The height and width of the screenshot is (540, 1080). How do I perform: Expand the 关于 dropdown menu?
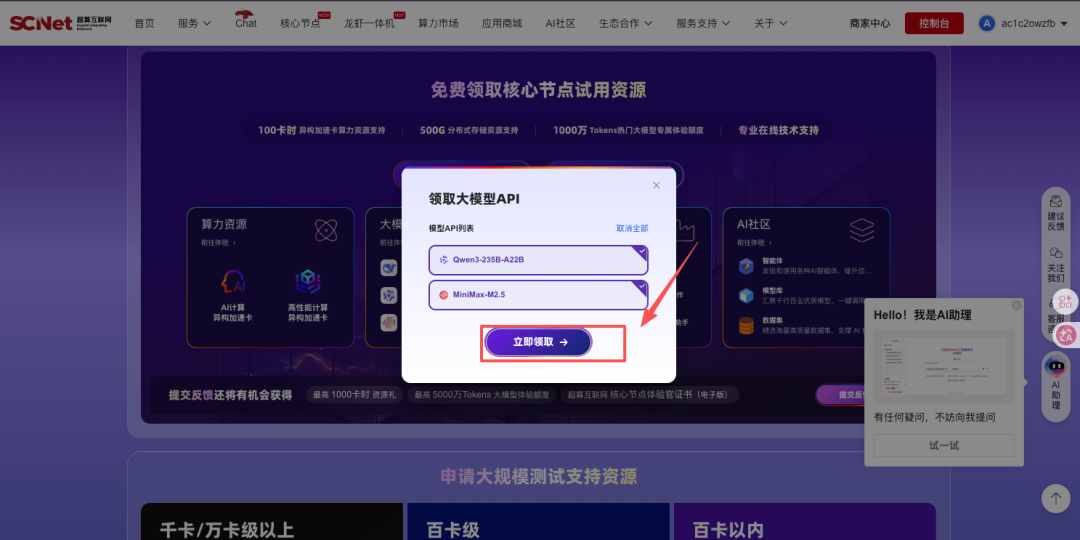point(771,23)
